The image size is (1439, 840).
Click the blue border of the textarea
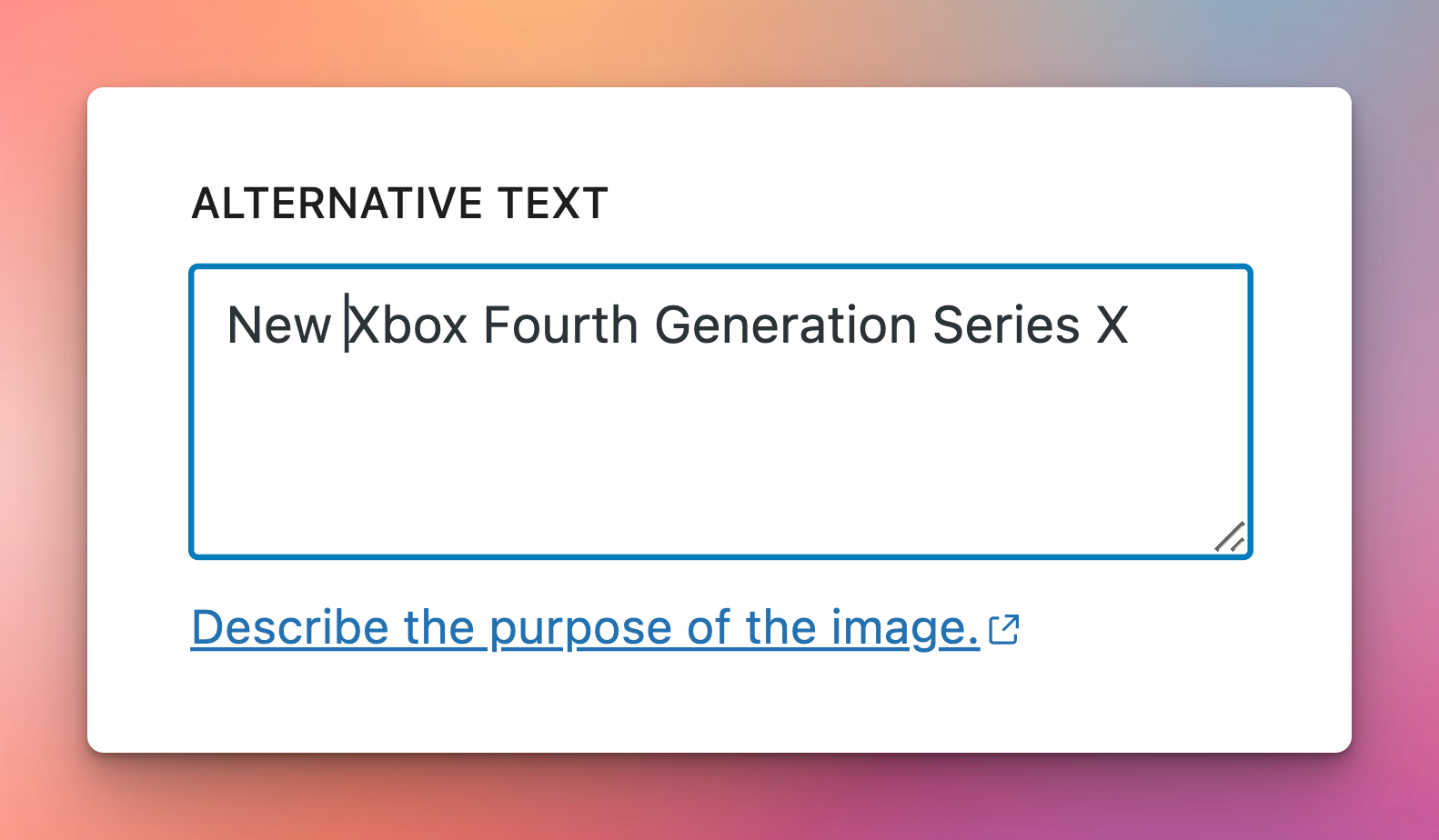[x=720, y=267]
